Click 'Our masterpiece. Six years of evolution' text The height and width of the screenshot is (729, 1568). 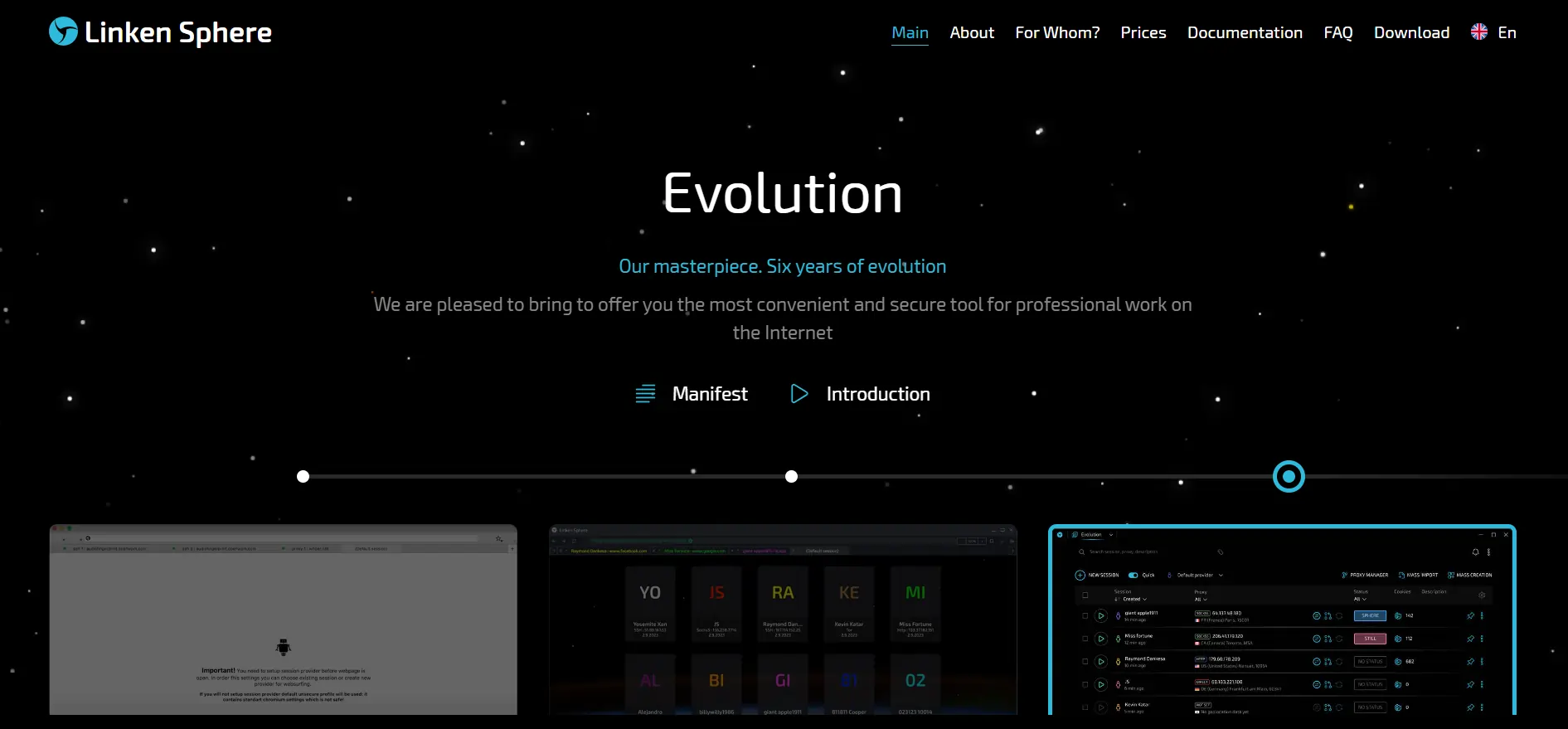pos(783,266)
